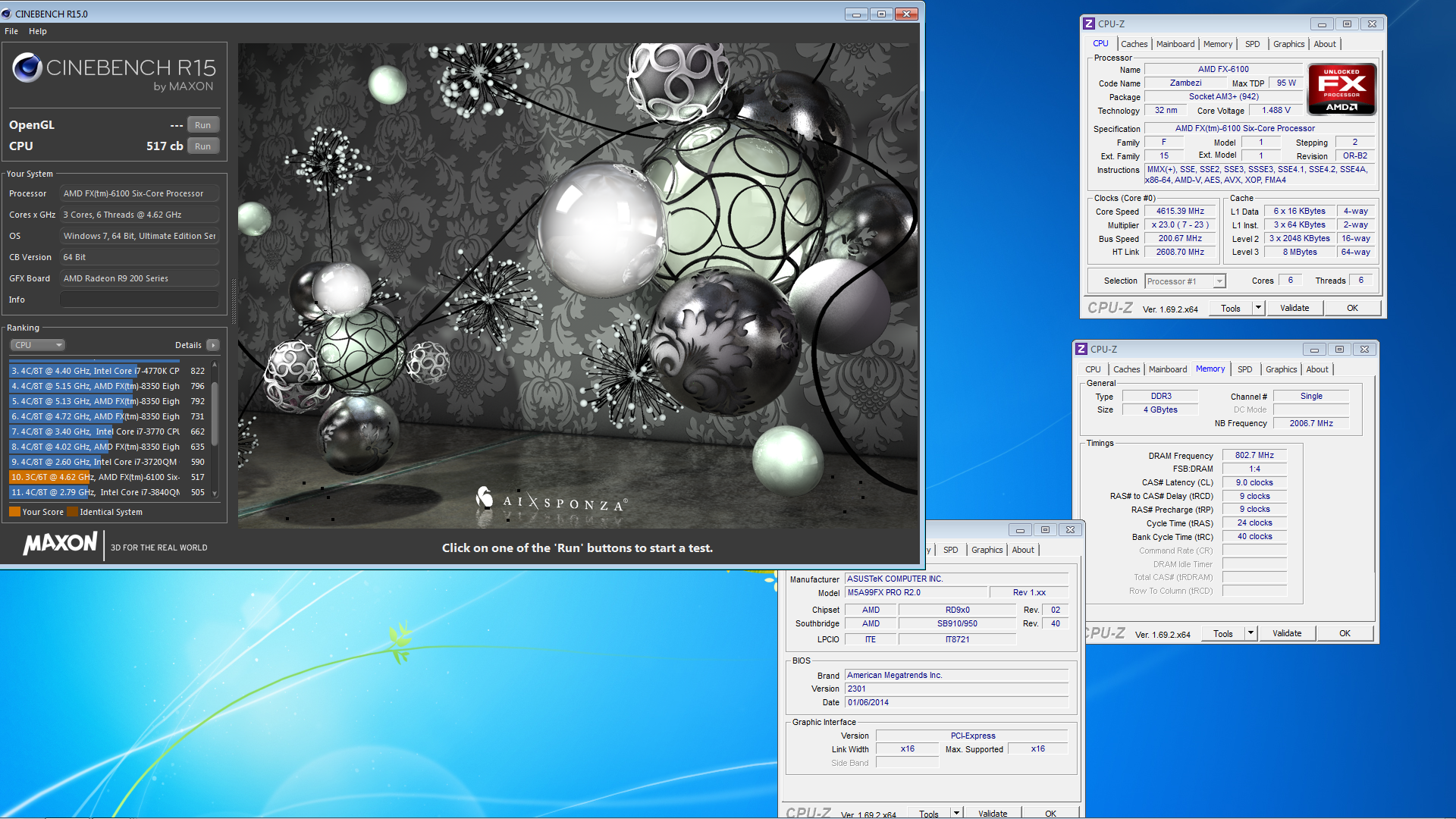The height and width of the screenshot is (819, 1456).
Task: Switch to Caches tab in Memory CPU-Z window
Action: [1126, 369]
